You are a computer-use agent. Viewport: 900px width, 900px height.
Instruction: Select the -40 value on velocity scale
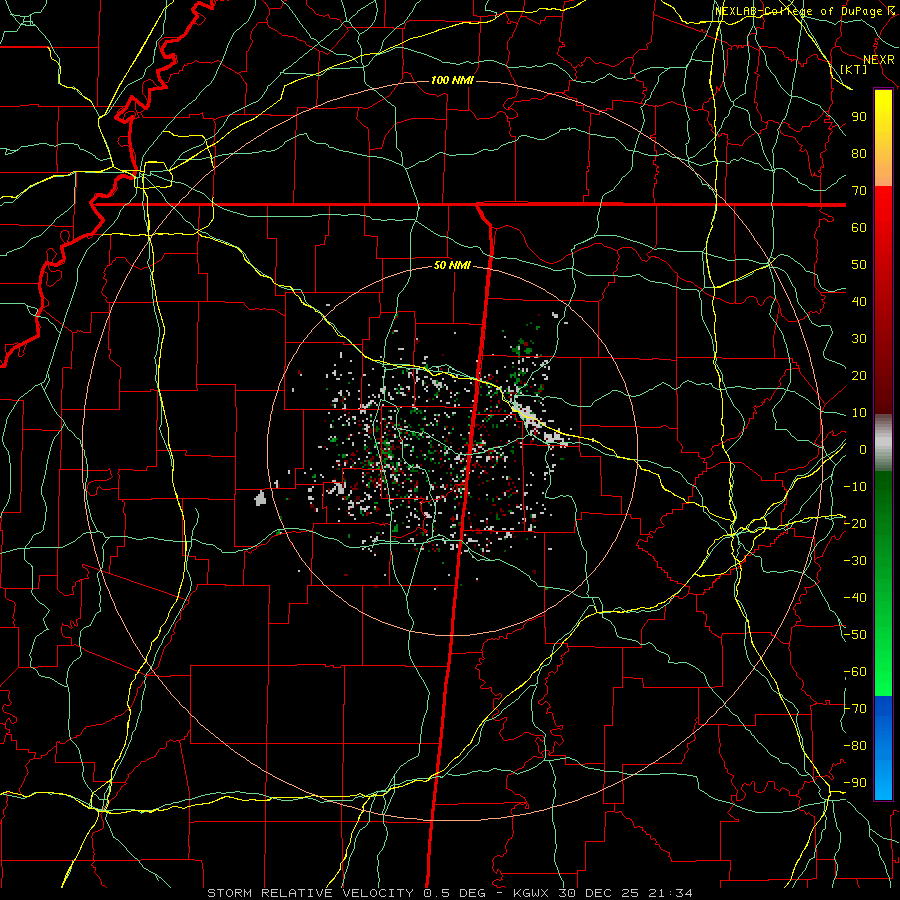coord(855,598)
